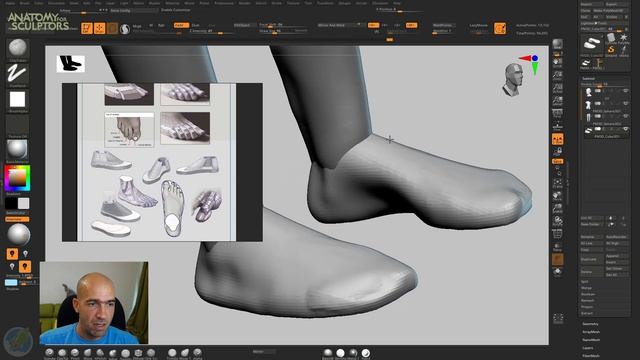
Task: Click the Rotate view icon
Action: click(558, 222)
